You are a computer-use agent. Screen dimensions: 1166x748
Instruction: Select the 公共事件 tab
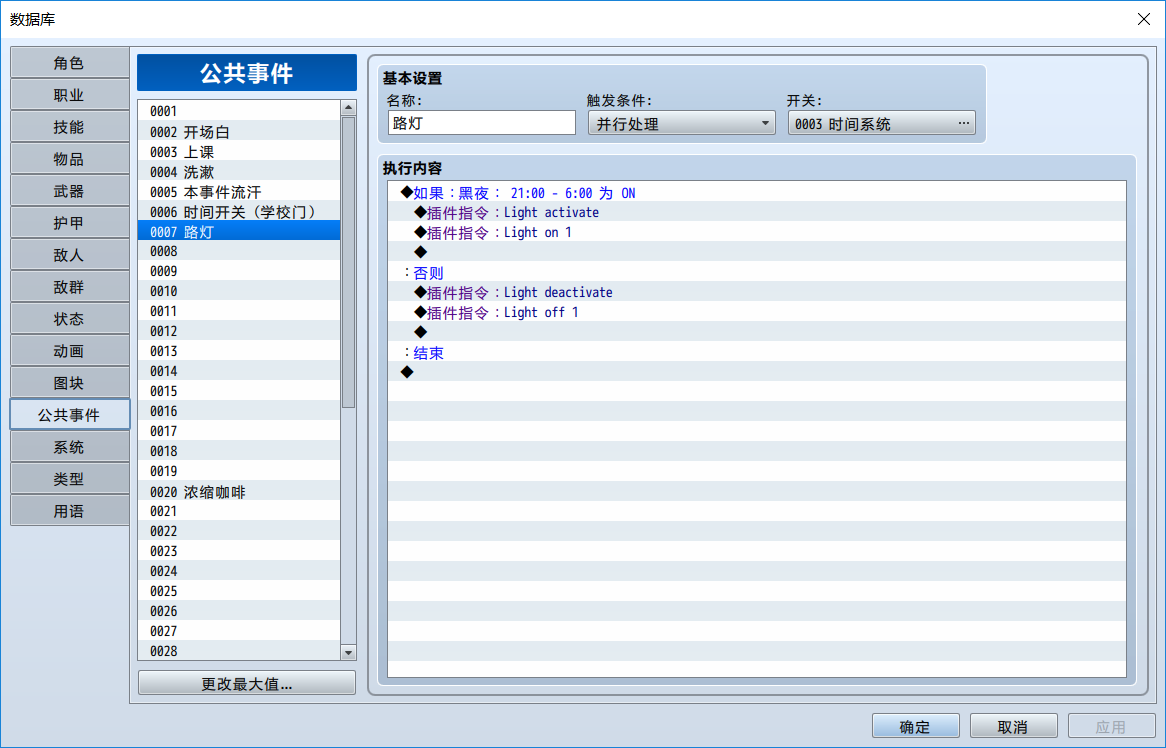tap(69, 415)
